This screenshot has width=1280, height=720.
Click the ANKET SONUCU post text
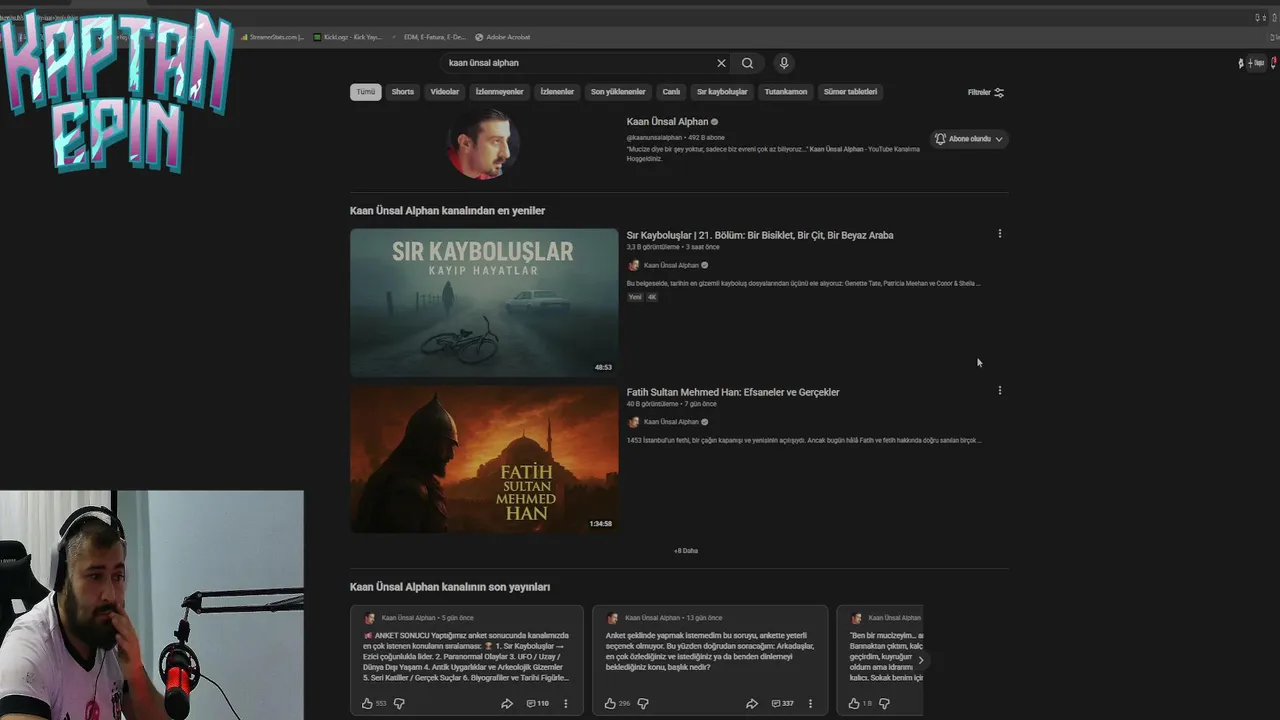point(466,656)
